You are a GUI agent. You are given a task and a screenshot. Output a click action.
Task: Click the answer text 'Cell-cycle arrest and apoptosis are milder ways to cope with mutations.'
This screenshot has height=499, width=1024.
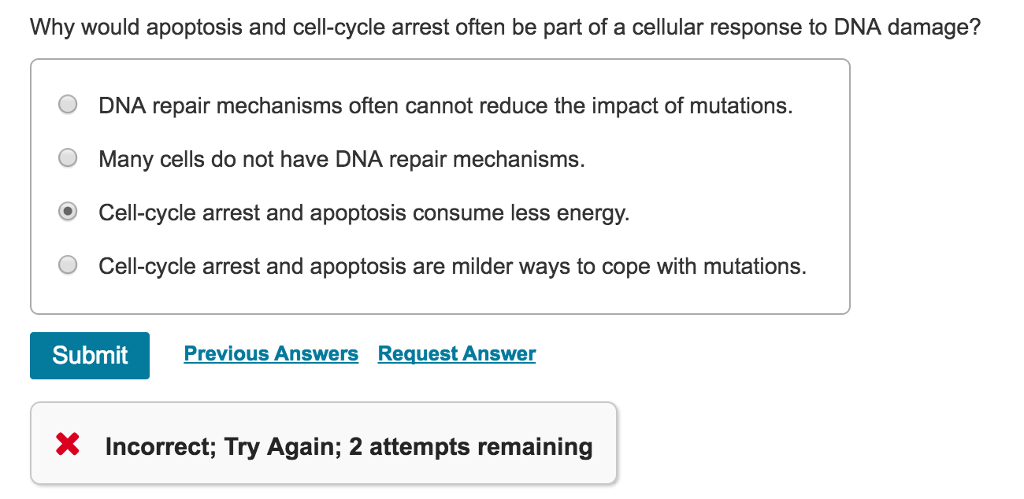(x=453, y=266)
